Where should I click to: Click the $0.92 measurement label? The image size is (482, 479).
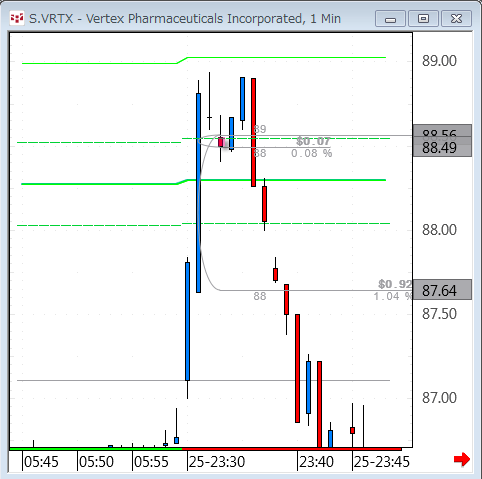[395, 284]
